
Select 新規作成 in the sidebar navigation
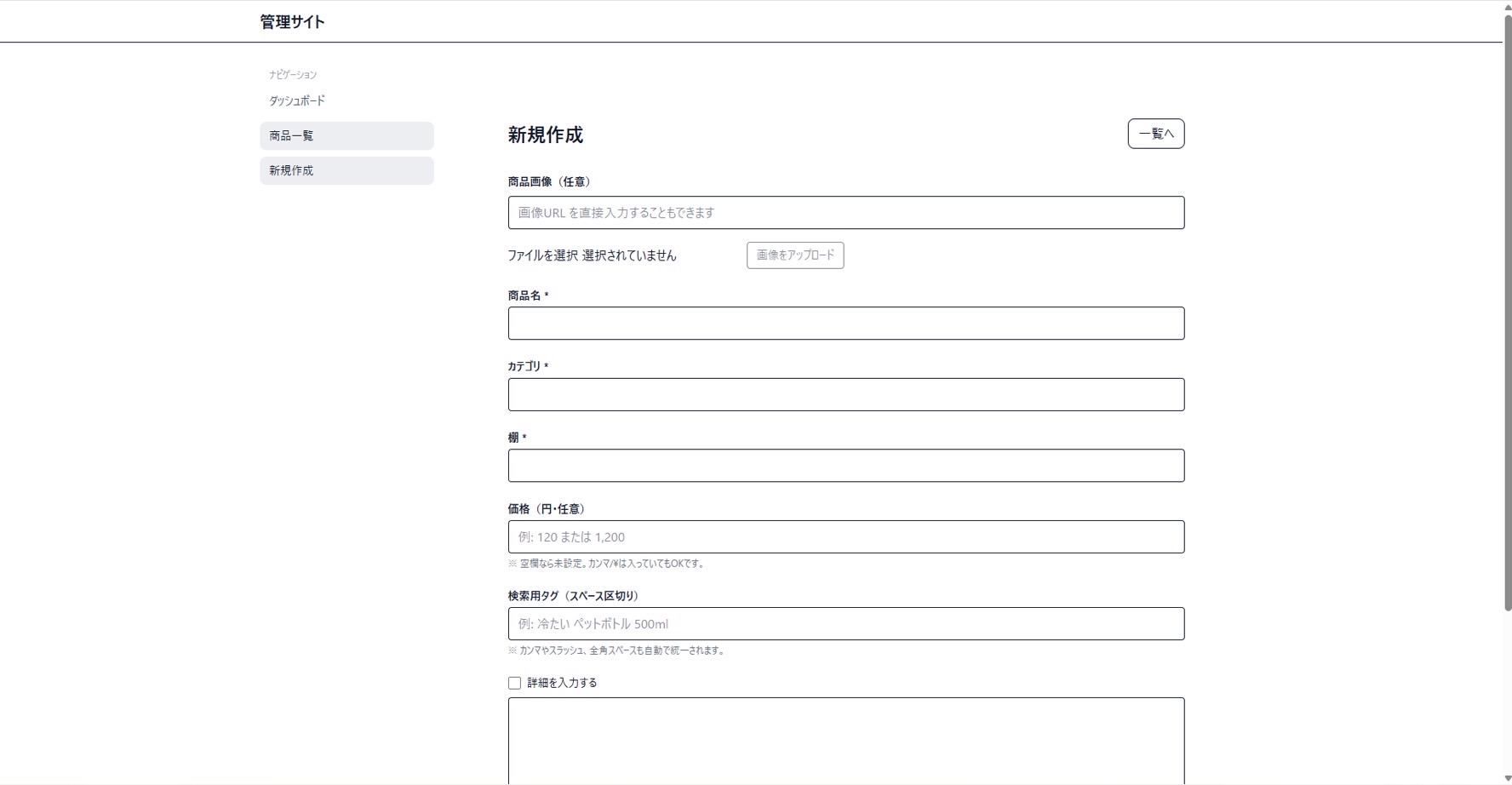pyautogui.click(x=346, y=171)
